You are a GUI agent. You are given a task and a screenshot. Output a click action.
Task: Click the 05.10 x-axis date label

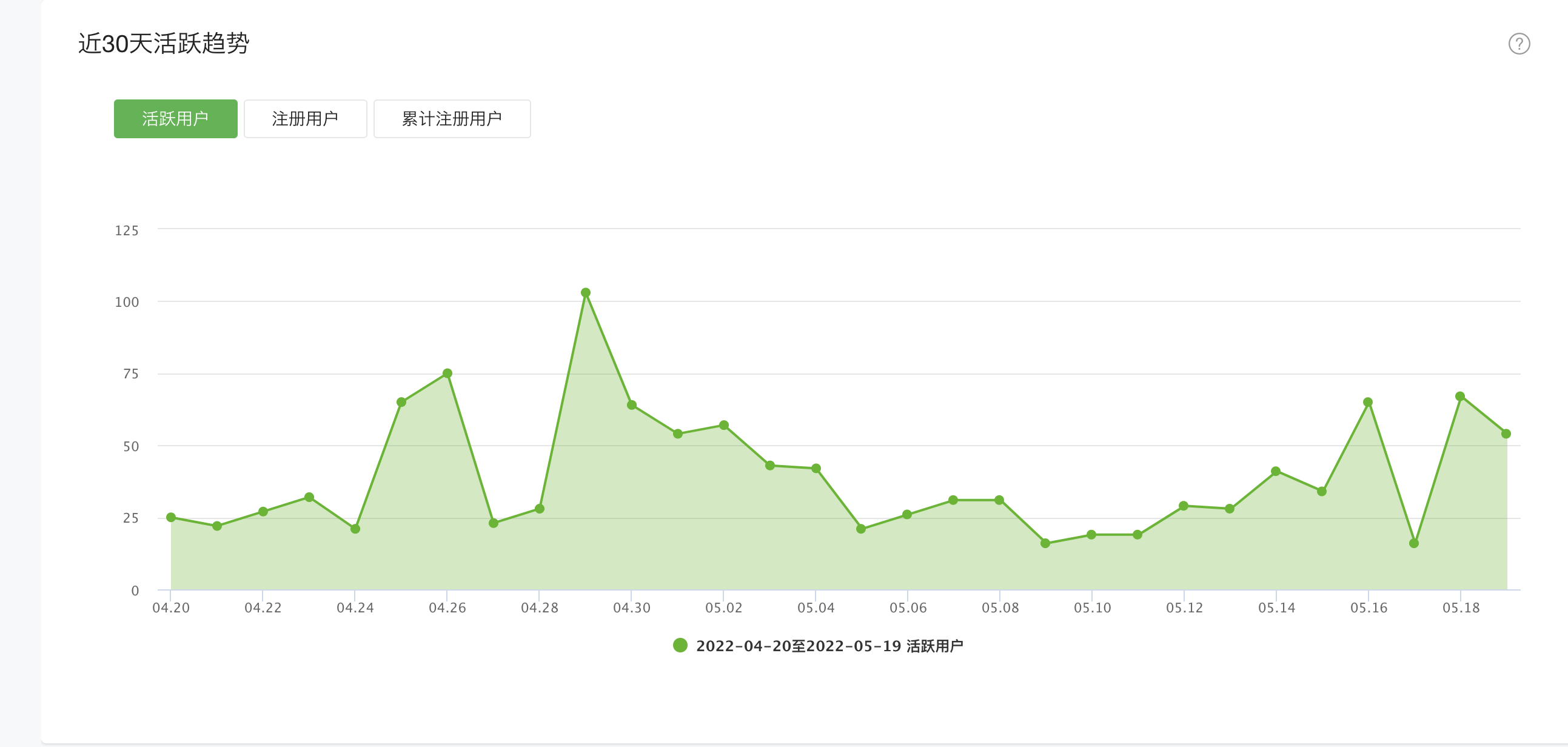[1092, 608]
